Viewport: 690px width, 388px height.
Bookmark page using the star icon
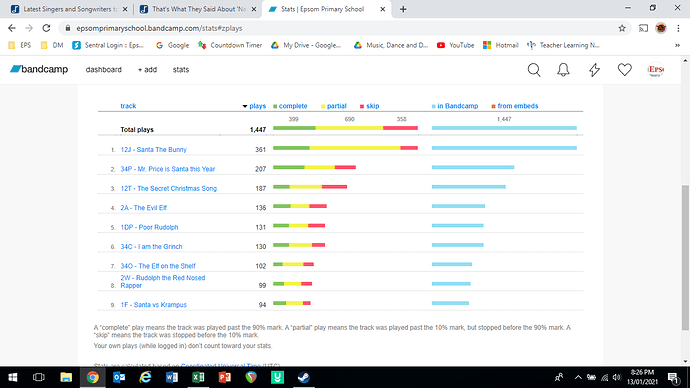pyautogui.click(x=622, y=28)
